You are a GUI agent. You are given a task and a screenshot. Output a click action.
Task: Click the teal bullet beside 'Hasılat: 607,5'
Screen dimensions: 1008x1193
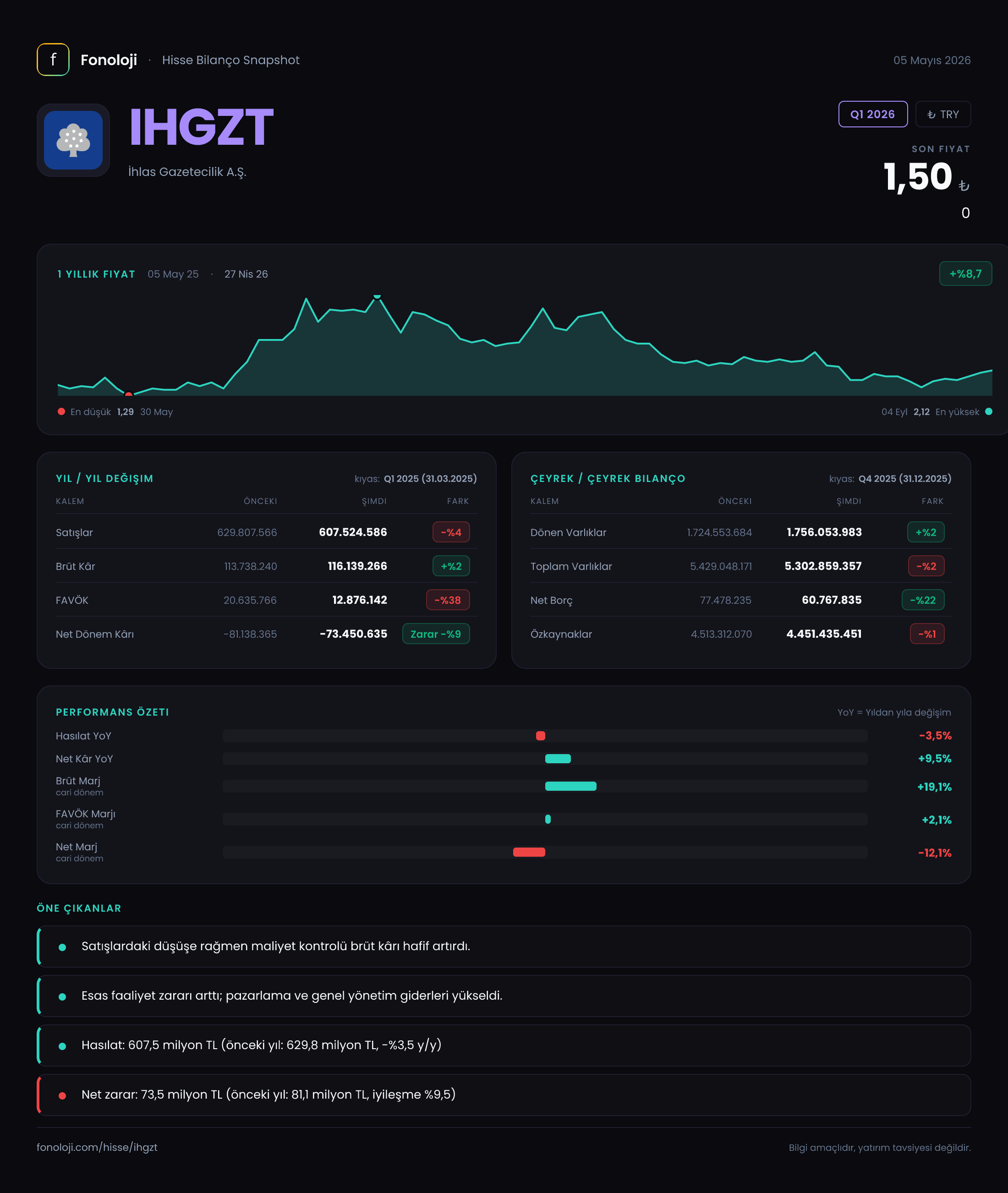tap(62, 1046)
